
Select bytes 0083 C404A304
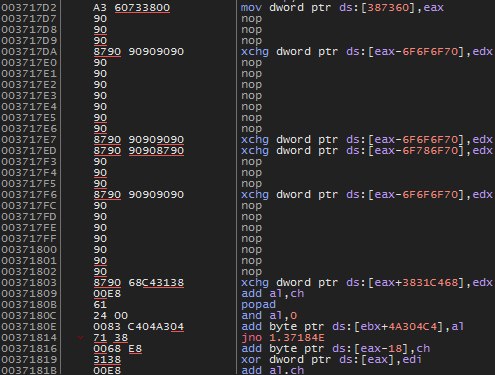tap(139, 327)
